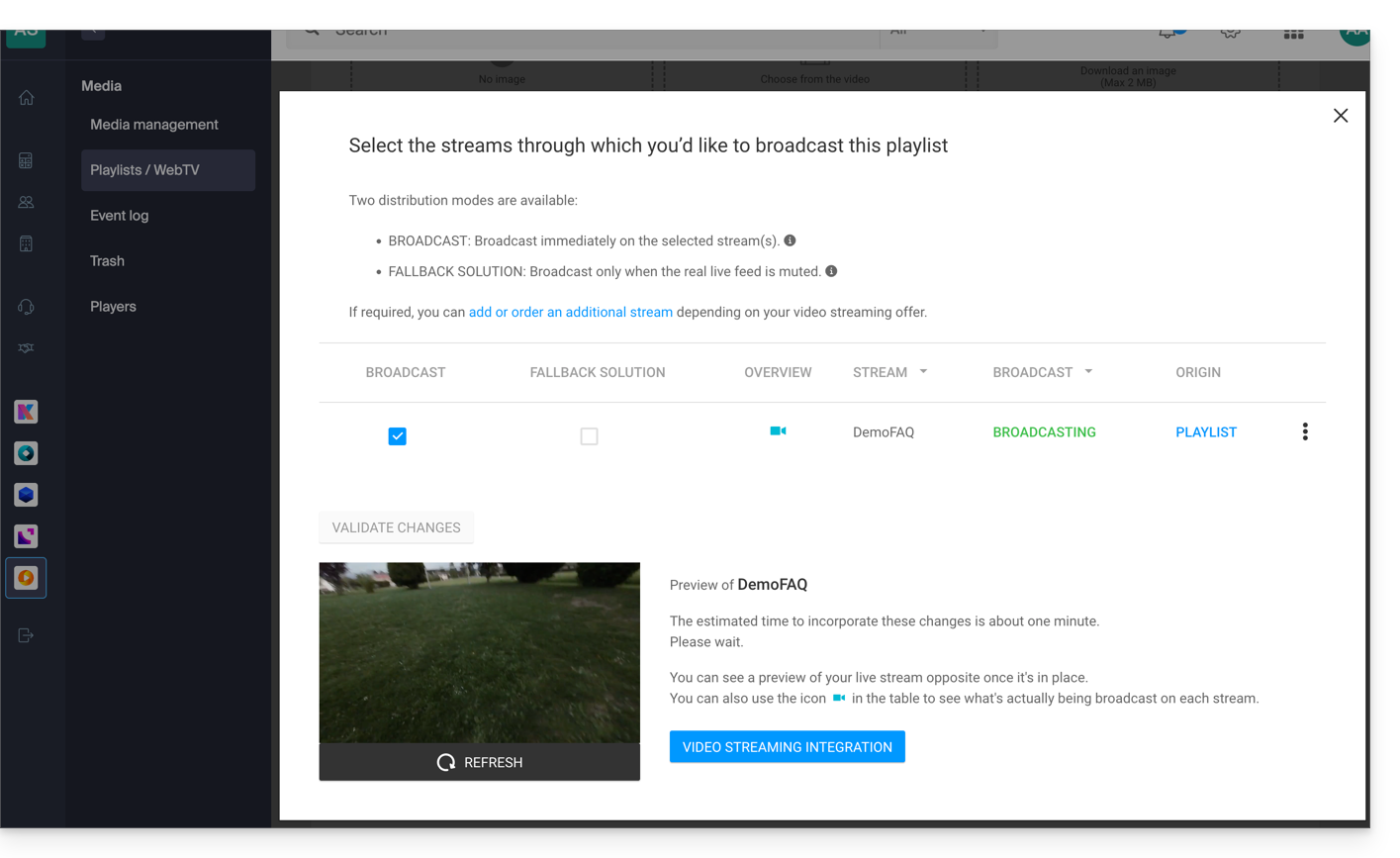This screenshot has width=1400, height=858.
Task: Open the three-dot menu for DemoFAQ stream
Action: tap(1305, 431)
